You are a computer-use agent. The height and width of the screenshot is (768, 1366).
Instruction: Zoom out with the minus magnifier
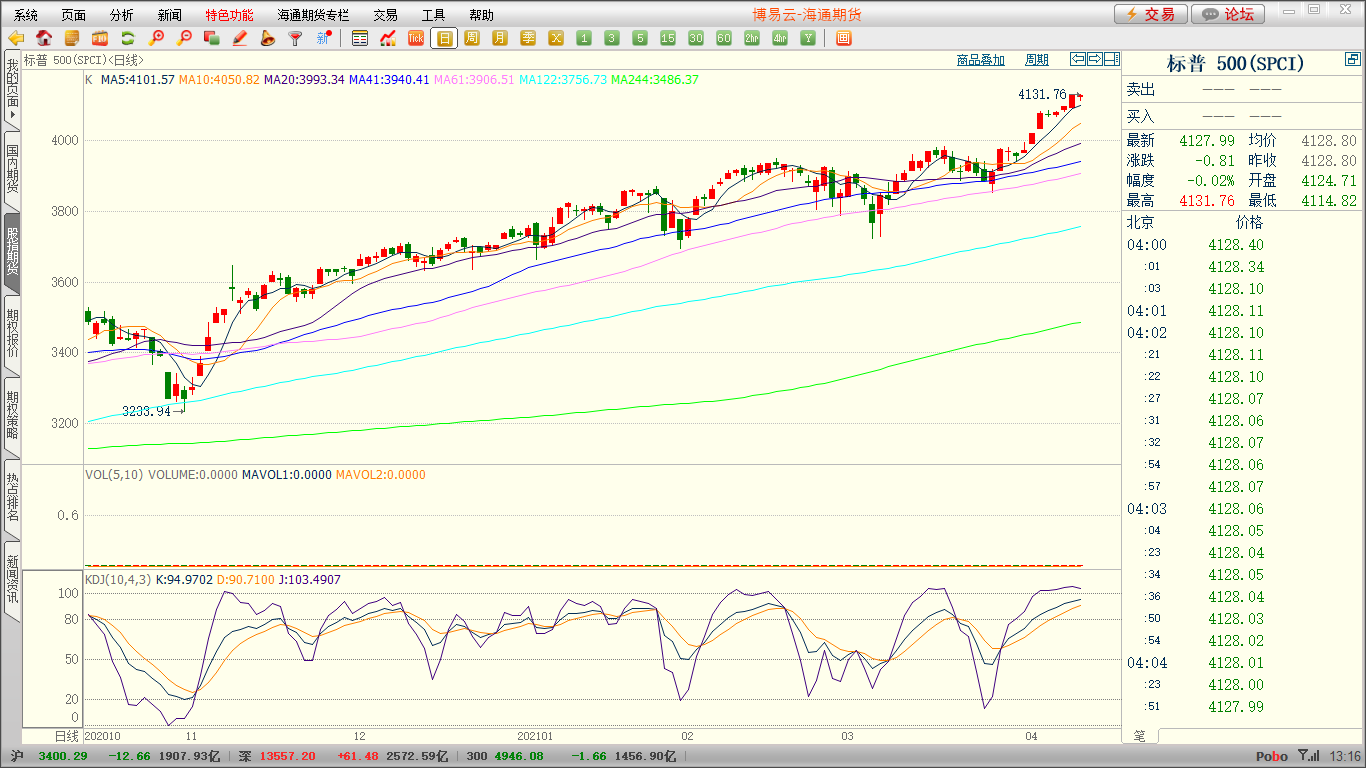184,38
